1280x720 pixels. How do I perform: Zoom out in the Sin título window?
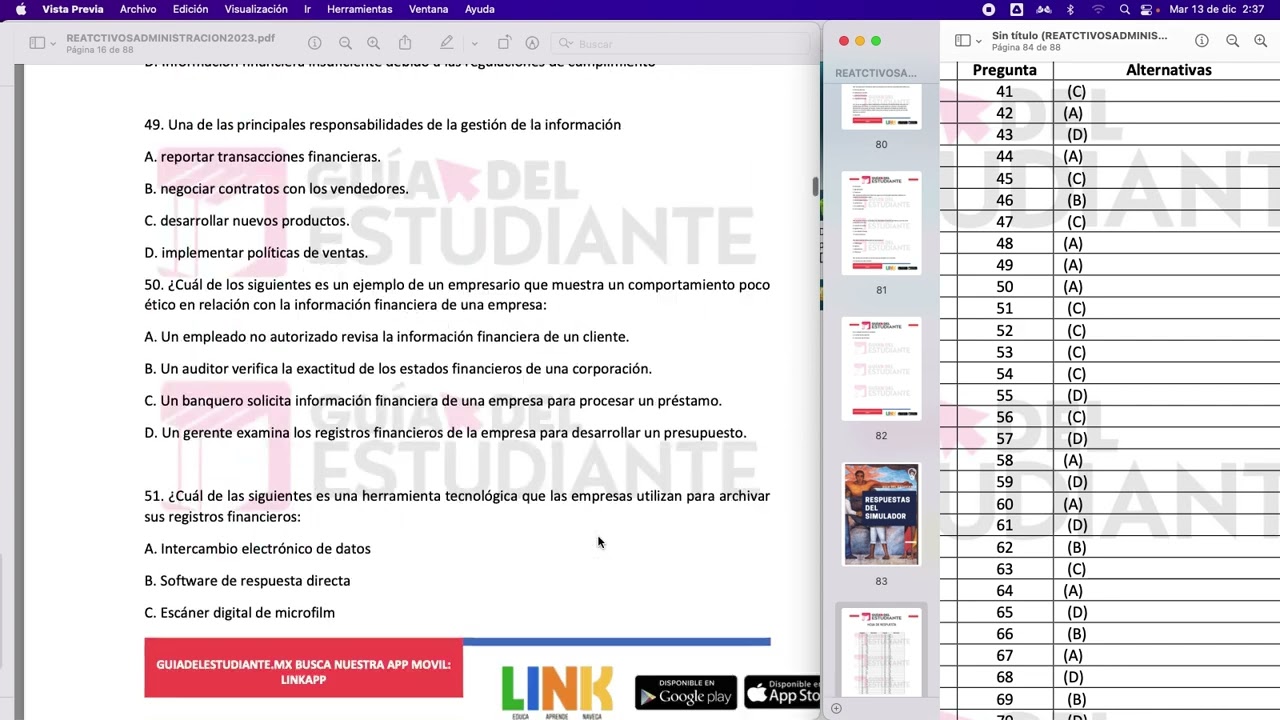(x=1232, y=40)
